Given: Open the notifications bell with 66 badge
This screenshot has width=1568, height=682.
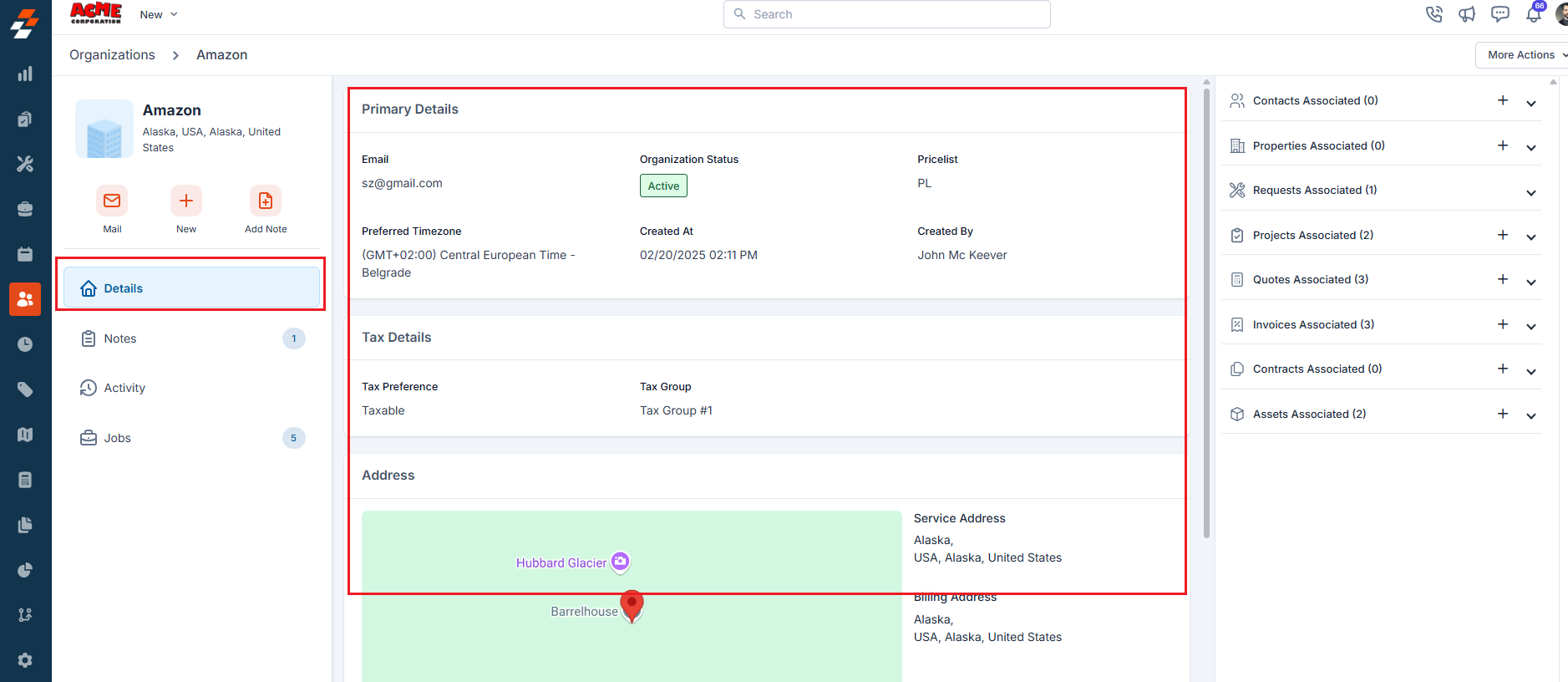Looking at the screenshot, I should [x=1534, y=13].
